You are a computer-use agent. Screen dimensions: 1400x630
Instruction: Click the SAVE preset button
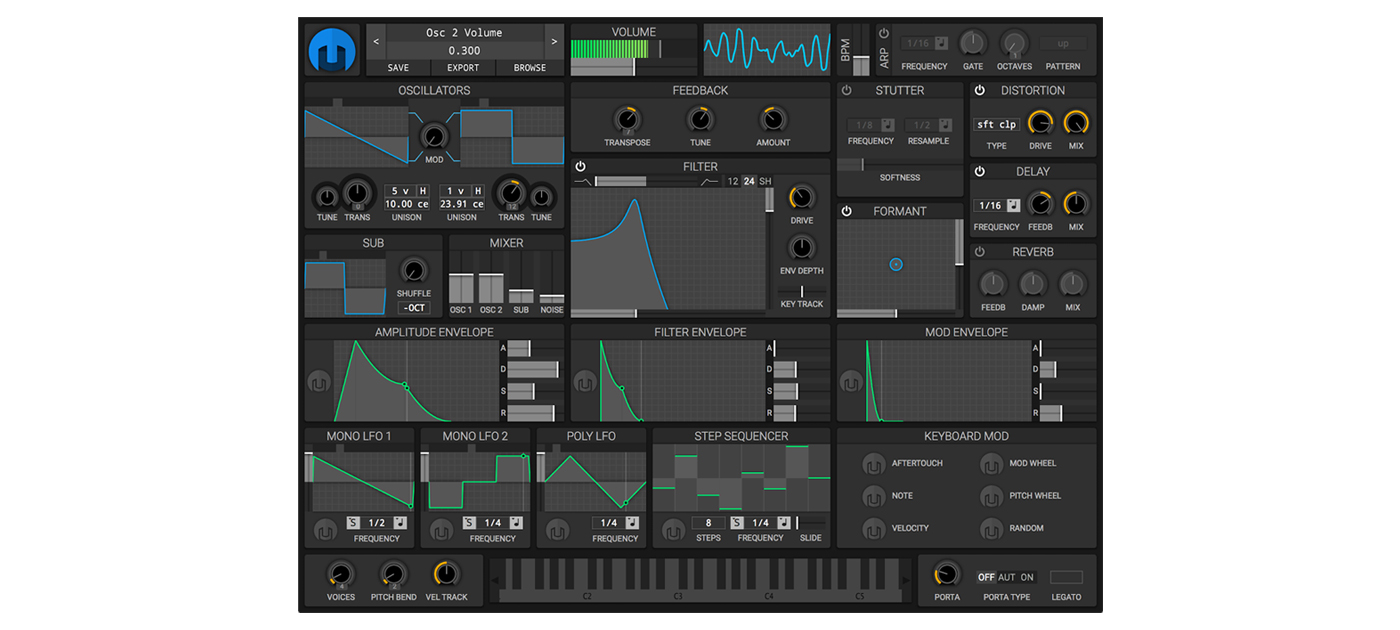pyautogui.click(x=398, y=68)
